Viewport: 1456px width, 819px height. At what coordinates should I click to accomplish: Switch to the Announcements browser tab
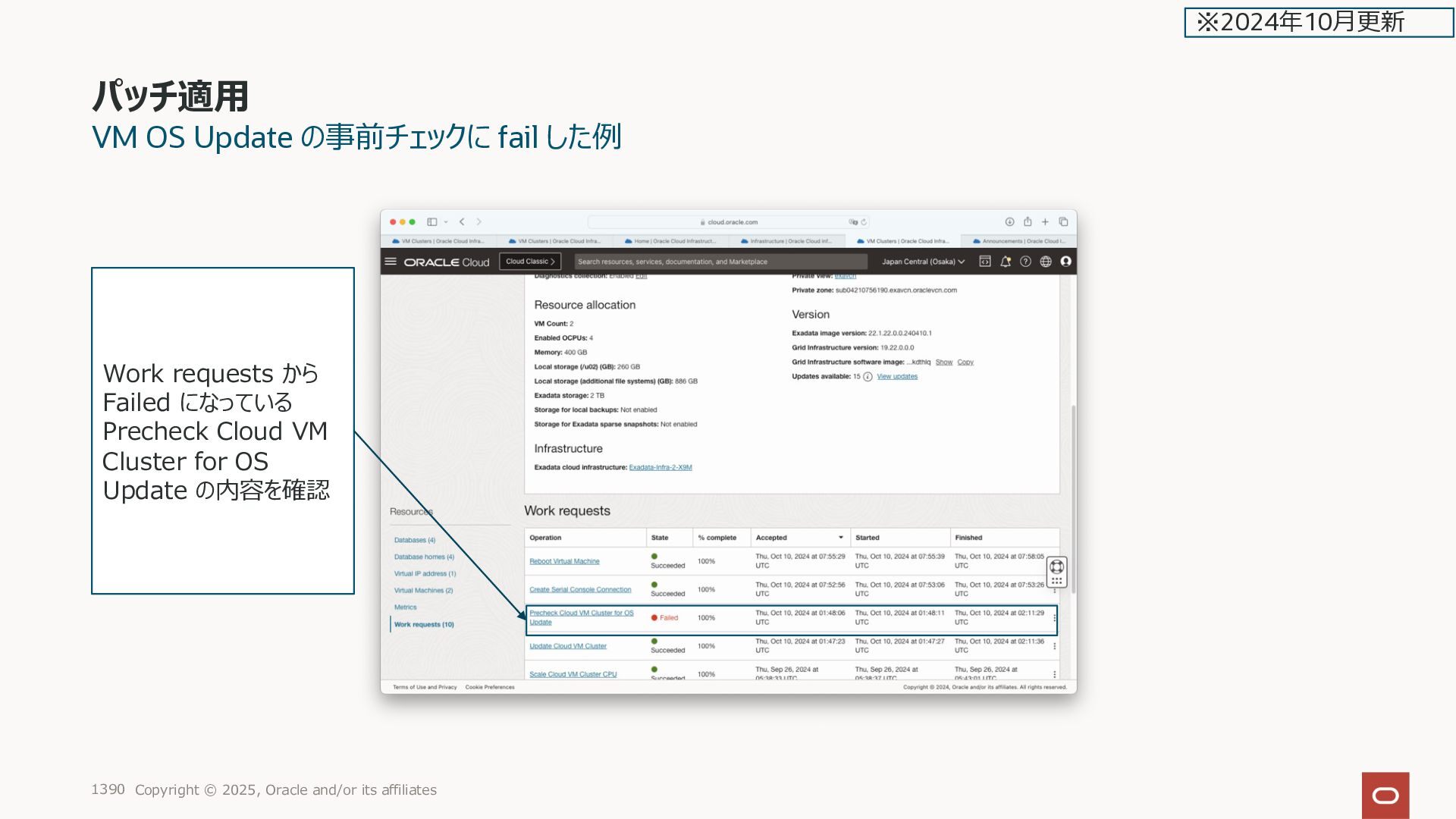tap(1018, 241)
